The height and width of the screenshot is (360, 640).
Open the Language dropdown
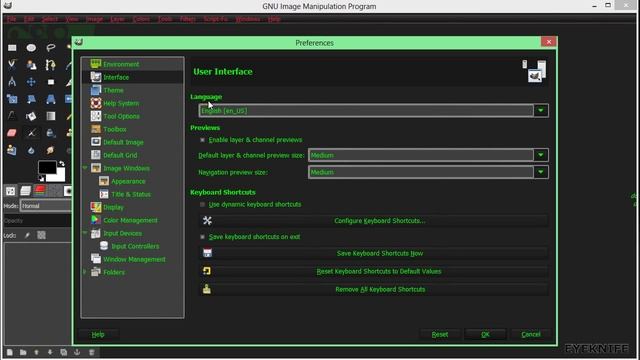tap(373, 111)
